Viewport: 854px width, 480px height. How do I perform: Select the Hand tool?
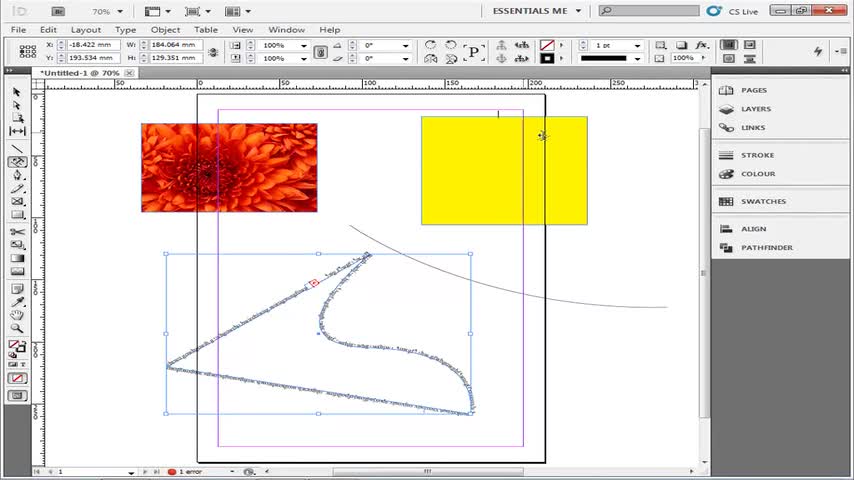[x=17, y=315]
